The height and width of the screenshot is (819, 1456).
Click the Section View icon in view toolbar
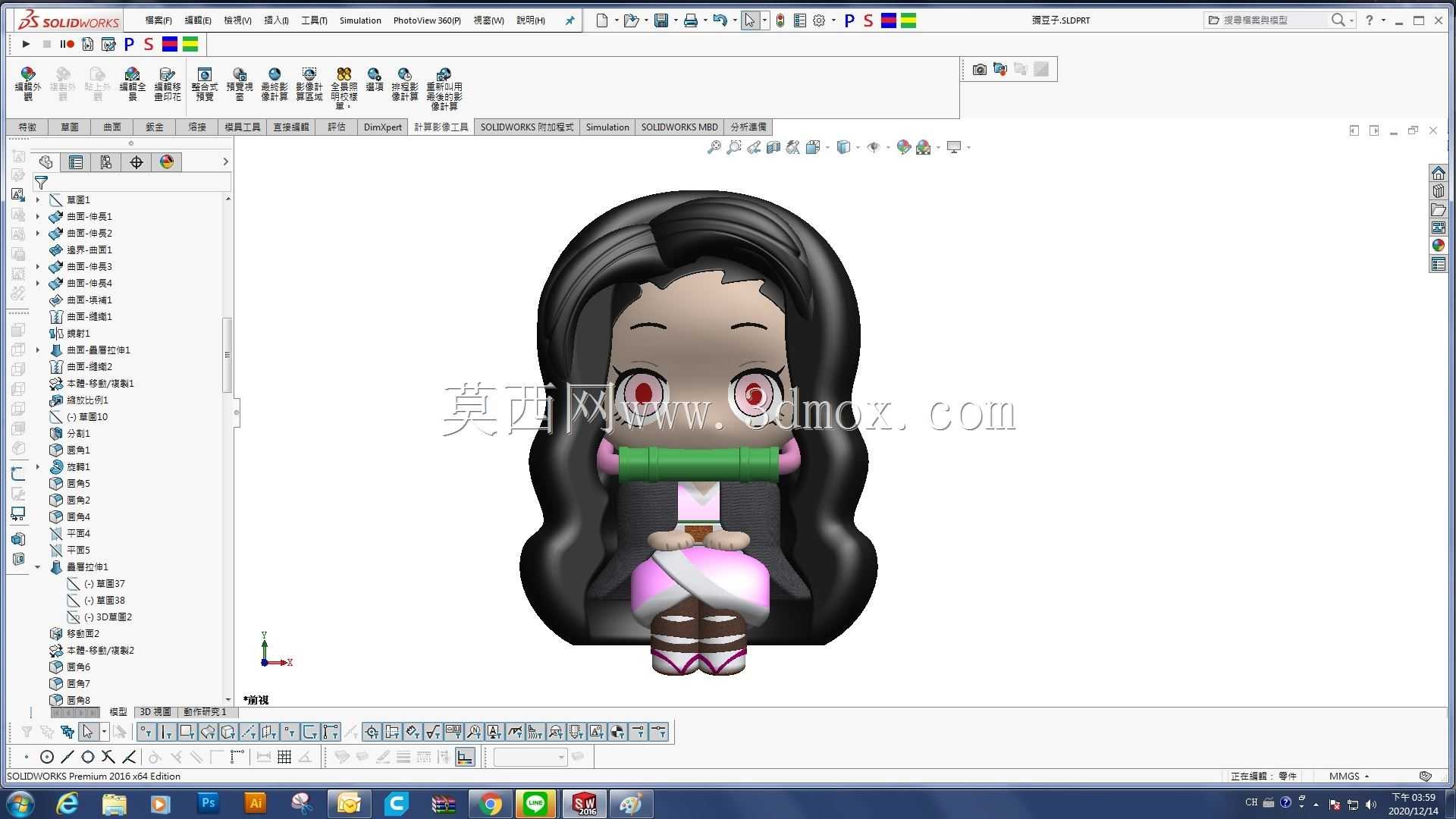(773, 147)
